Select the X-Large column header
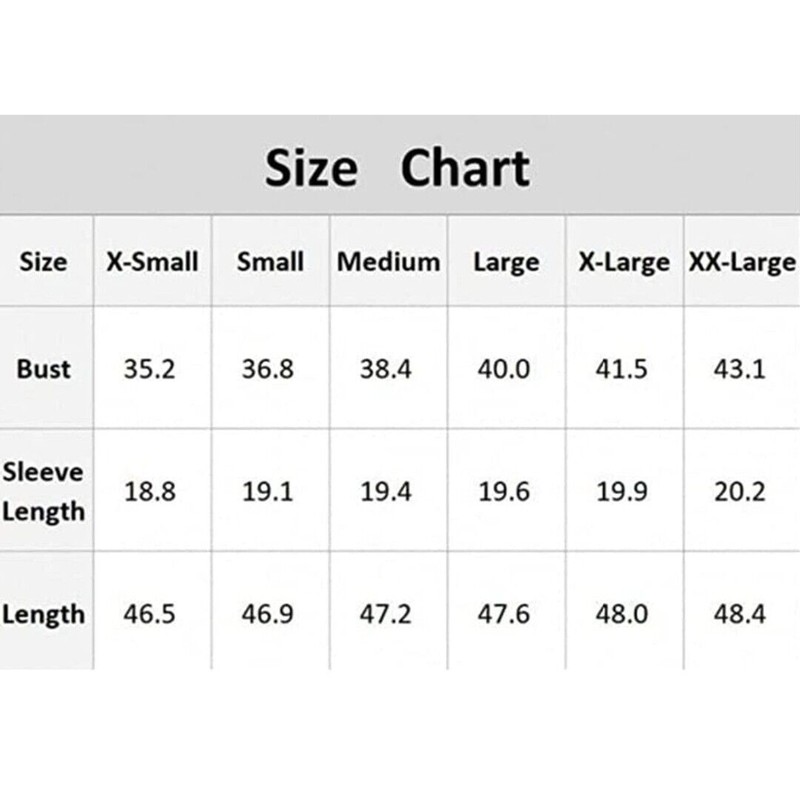Image resolution: width=800 pixels, height=800 pixels. [624, 263]
